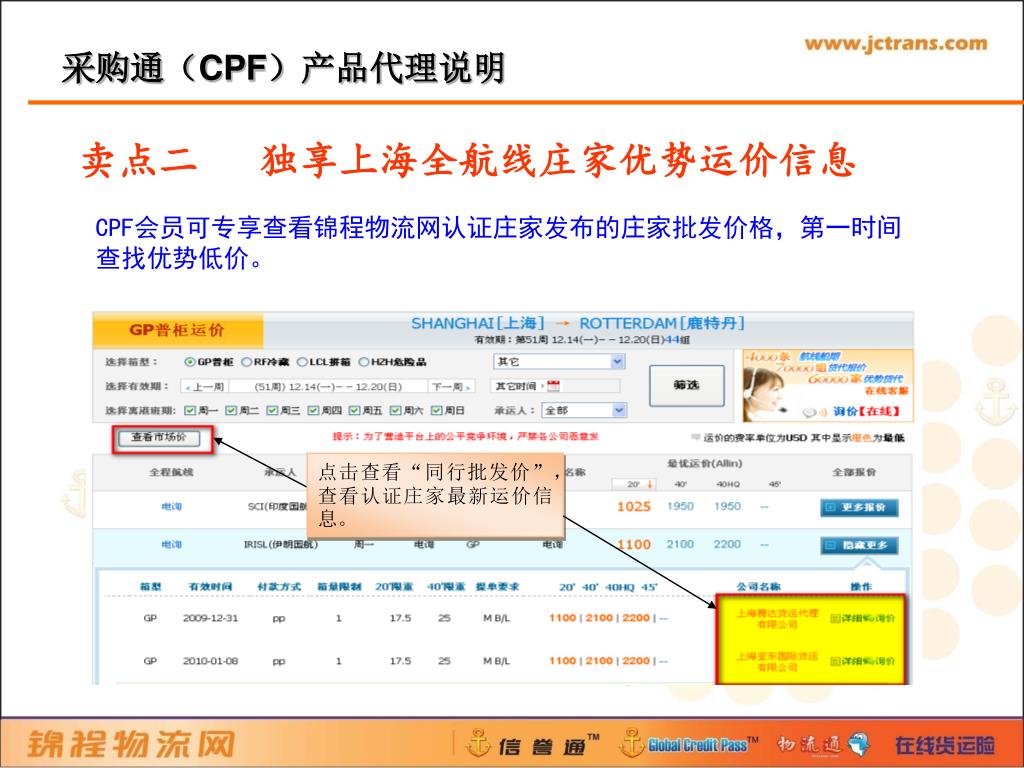Go to next week with 下一周

tap(451, 387)
